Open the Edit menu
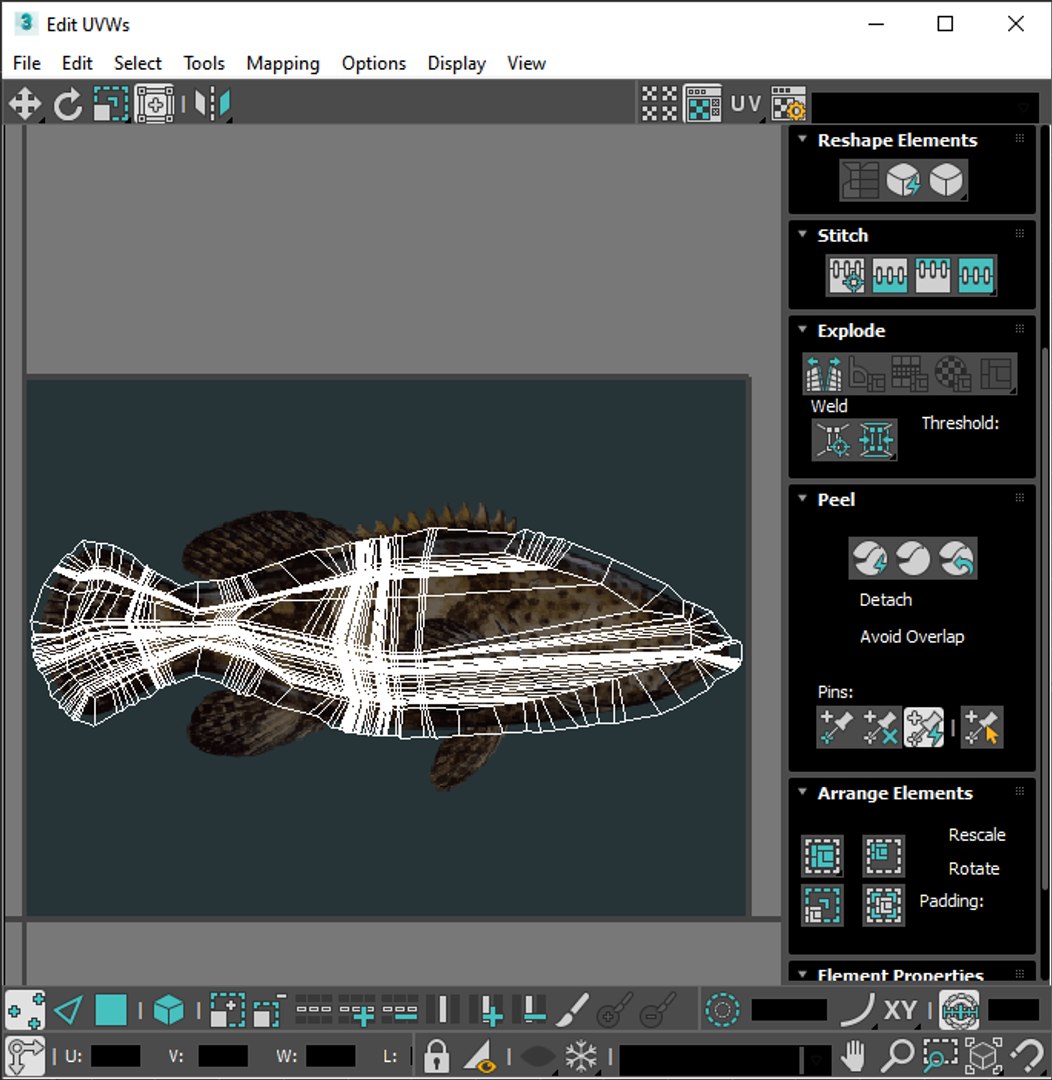 pyautogui.click(x=77, y=63)
